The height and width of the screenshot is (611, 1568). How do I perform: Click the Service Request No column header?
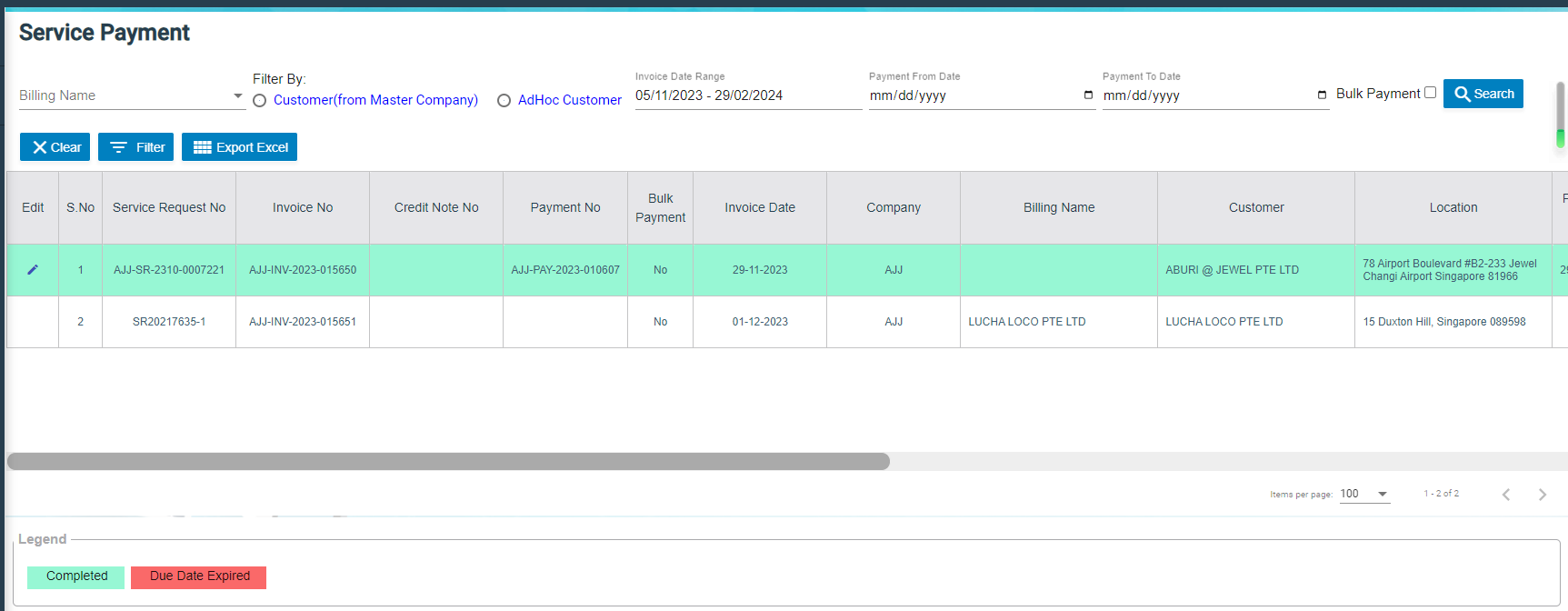[169, 208]
